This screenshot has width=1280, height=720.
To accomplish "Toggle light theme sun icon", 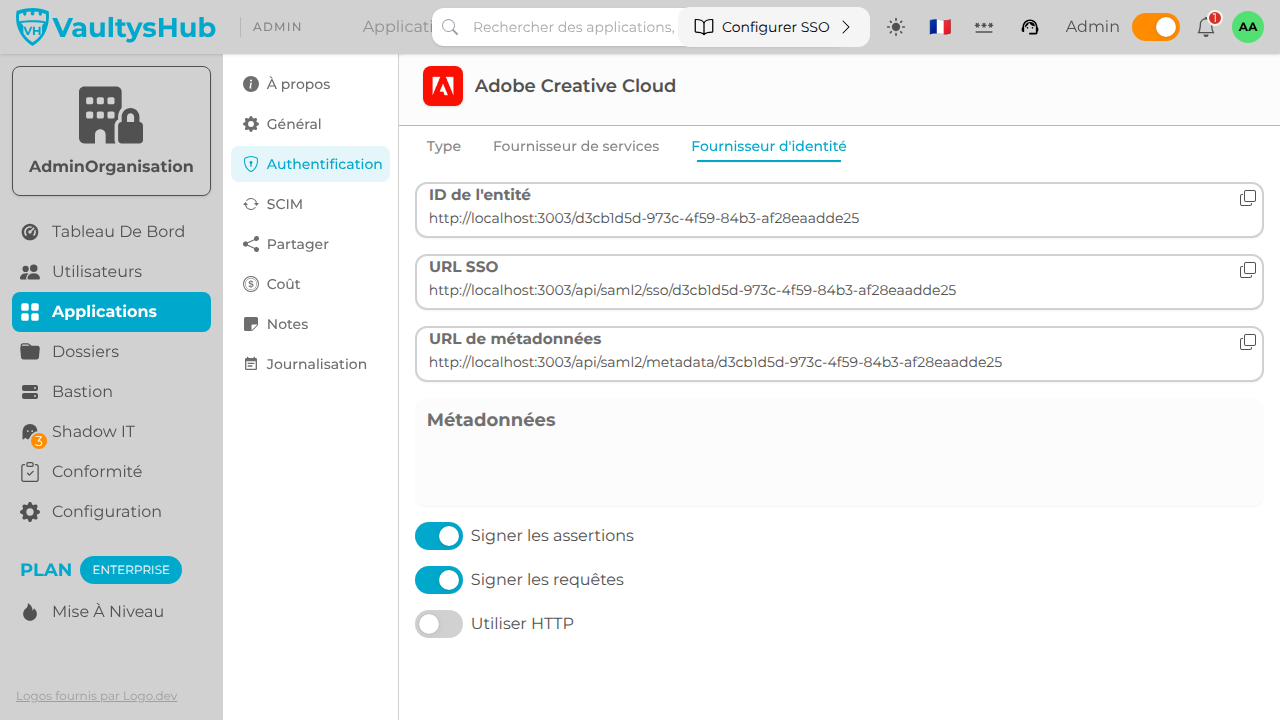I will pyautogui.click(x=896, y=27).
